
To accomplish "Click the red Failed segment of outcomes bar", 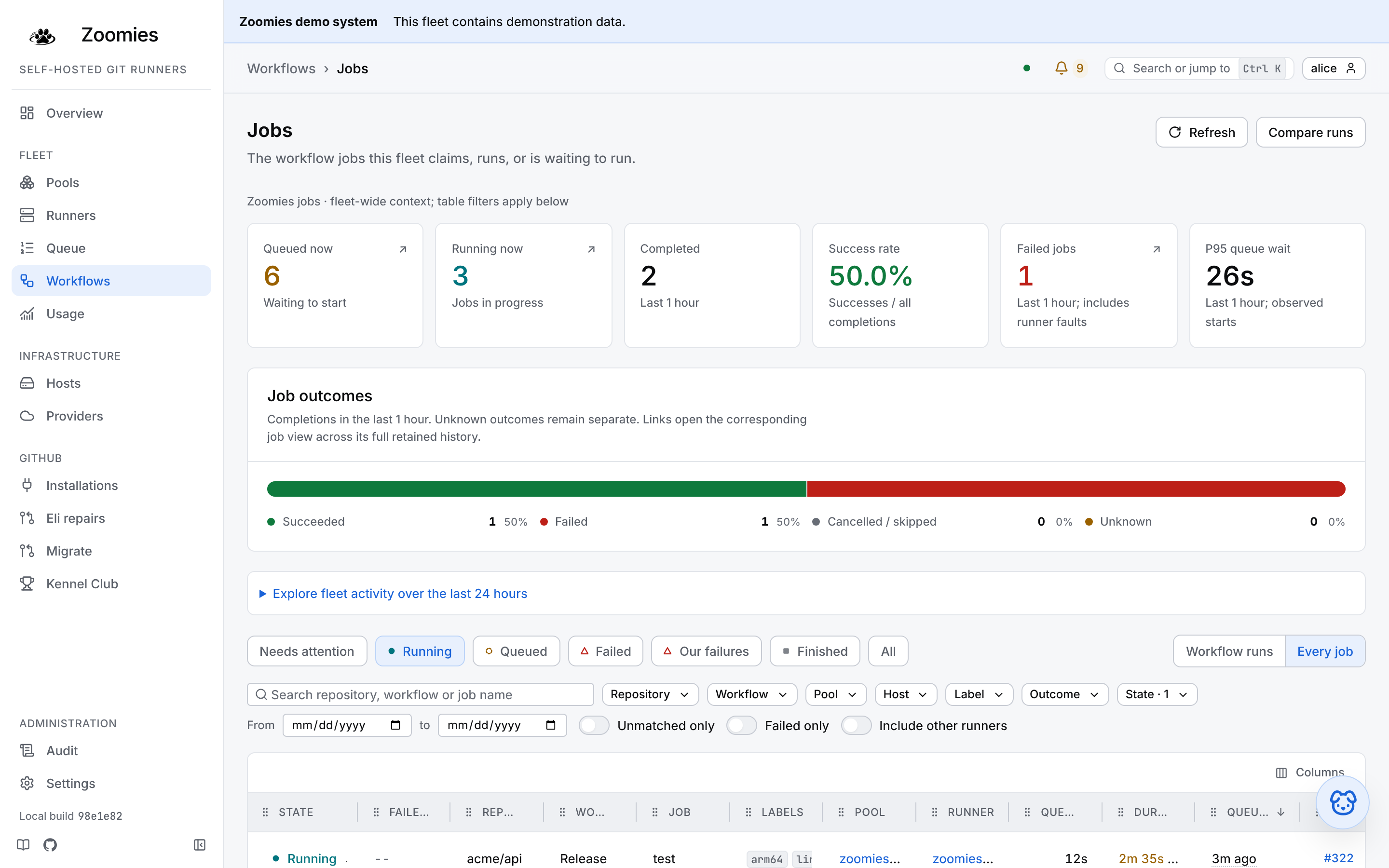I will point(1076,489).
